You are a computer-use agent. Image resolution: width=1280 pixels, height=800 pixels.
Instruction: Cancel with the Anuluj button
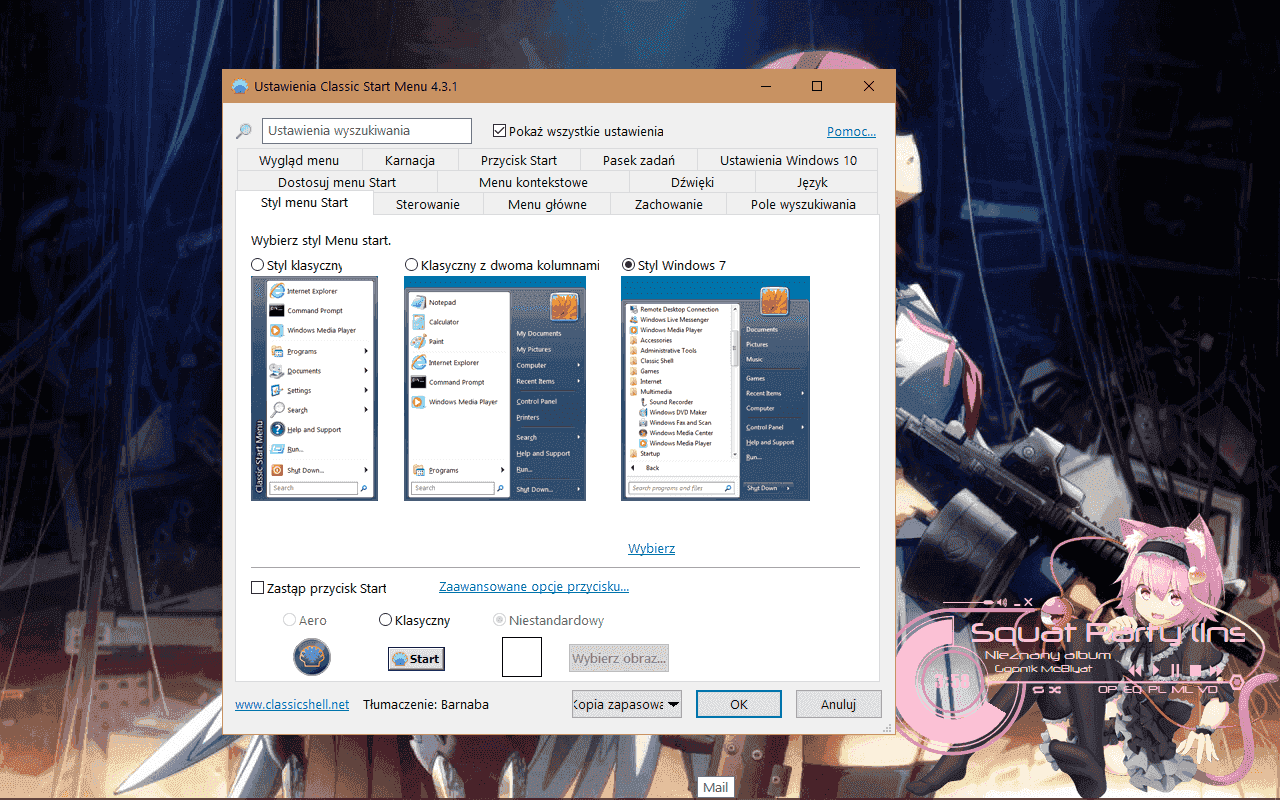click(x=838, y=704)
